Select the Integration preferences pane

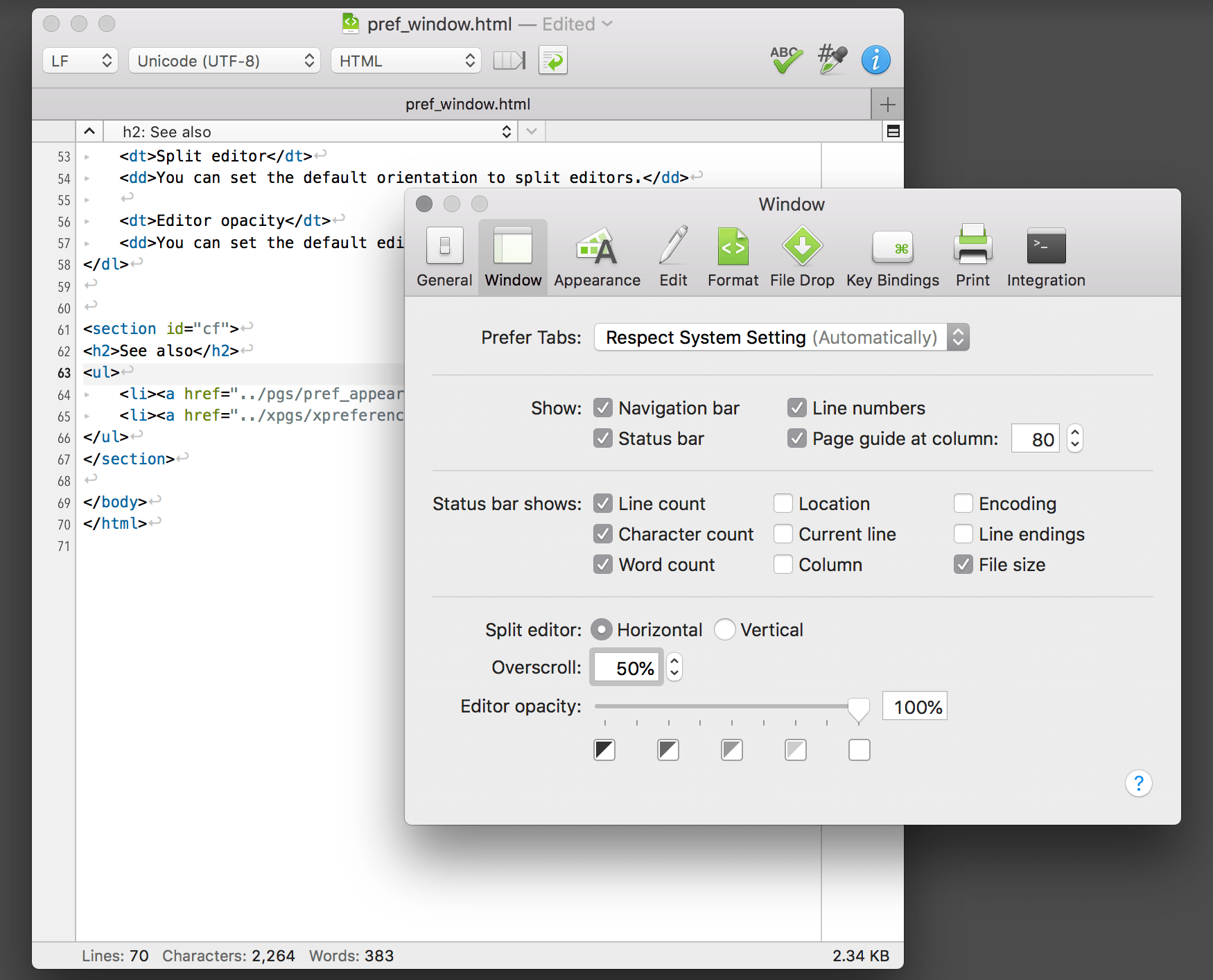(1045, 256)
